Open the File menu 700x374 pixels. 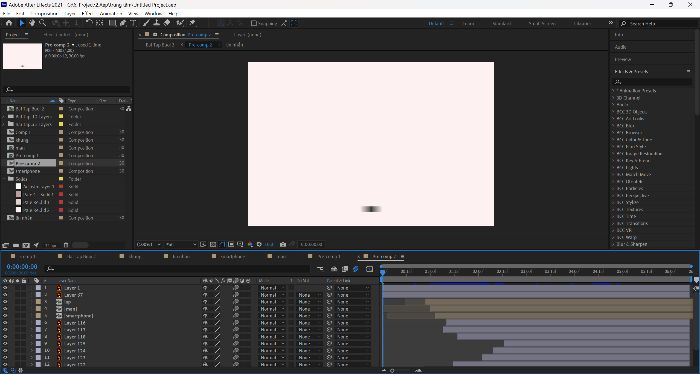pyautogui.click(x=6, y=14)
